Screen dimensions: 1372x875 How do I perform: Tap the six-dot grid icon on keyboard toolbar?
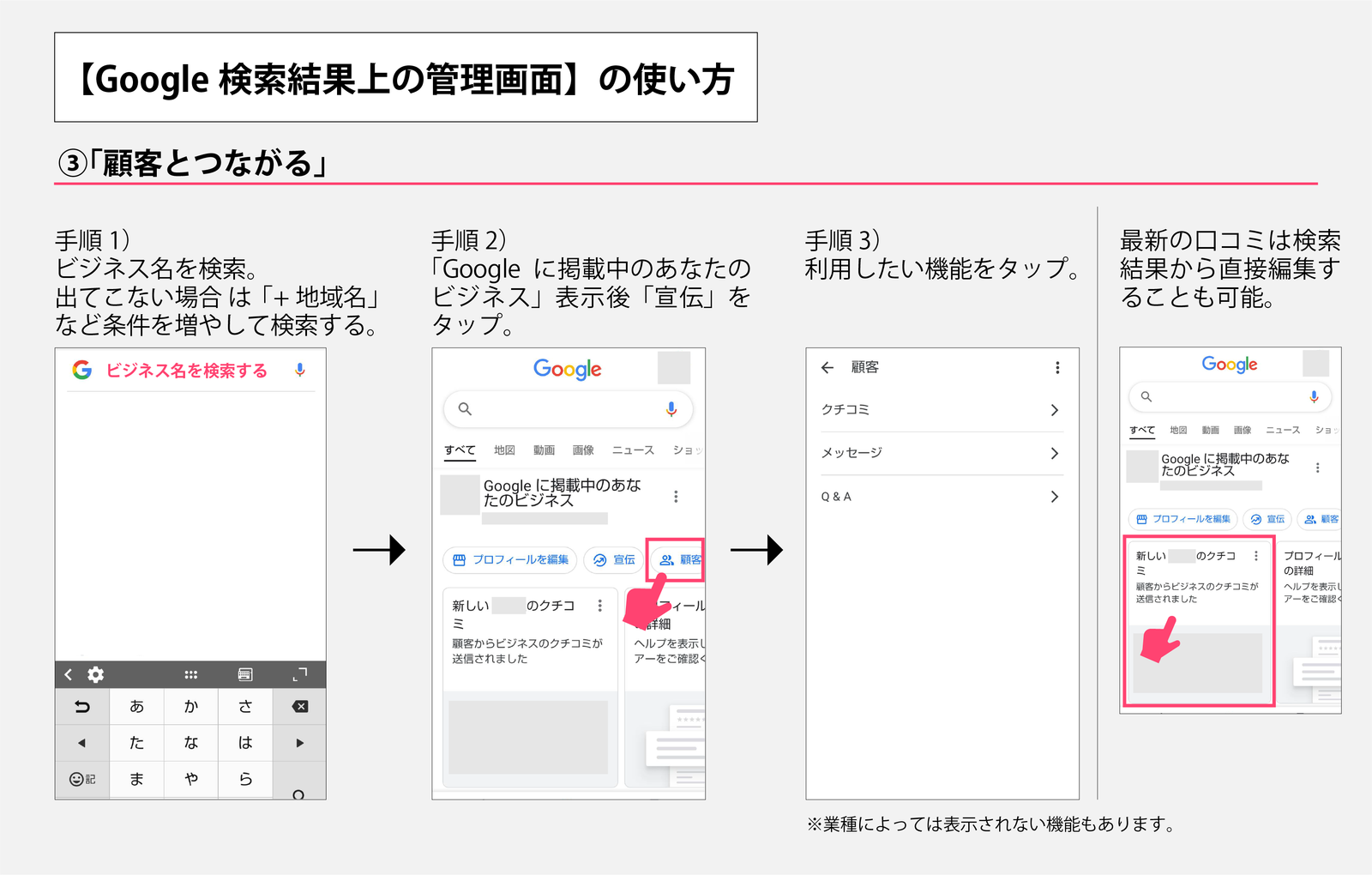[x=191, y=675]
